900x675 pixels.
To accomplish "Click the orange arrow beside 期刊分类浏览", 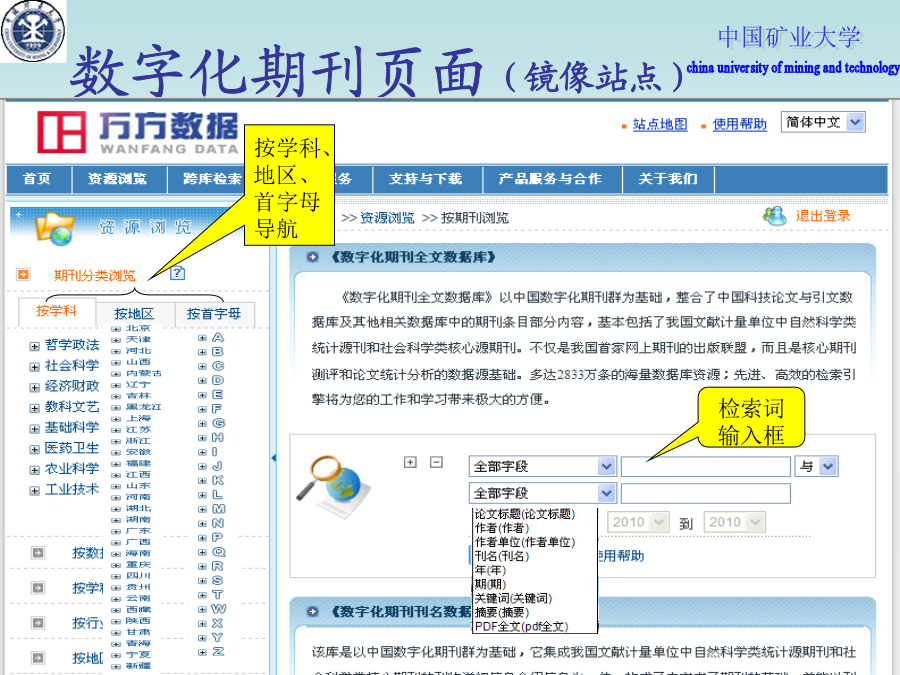I will [x=23, y=274].
